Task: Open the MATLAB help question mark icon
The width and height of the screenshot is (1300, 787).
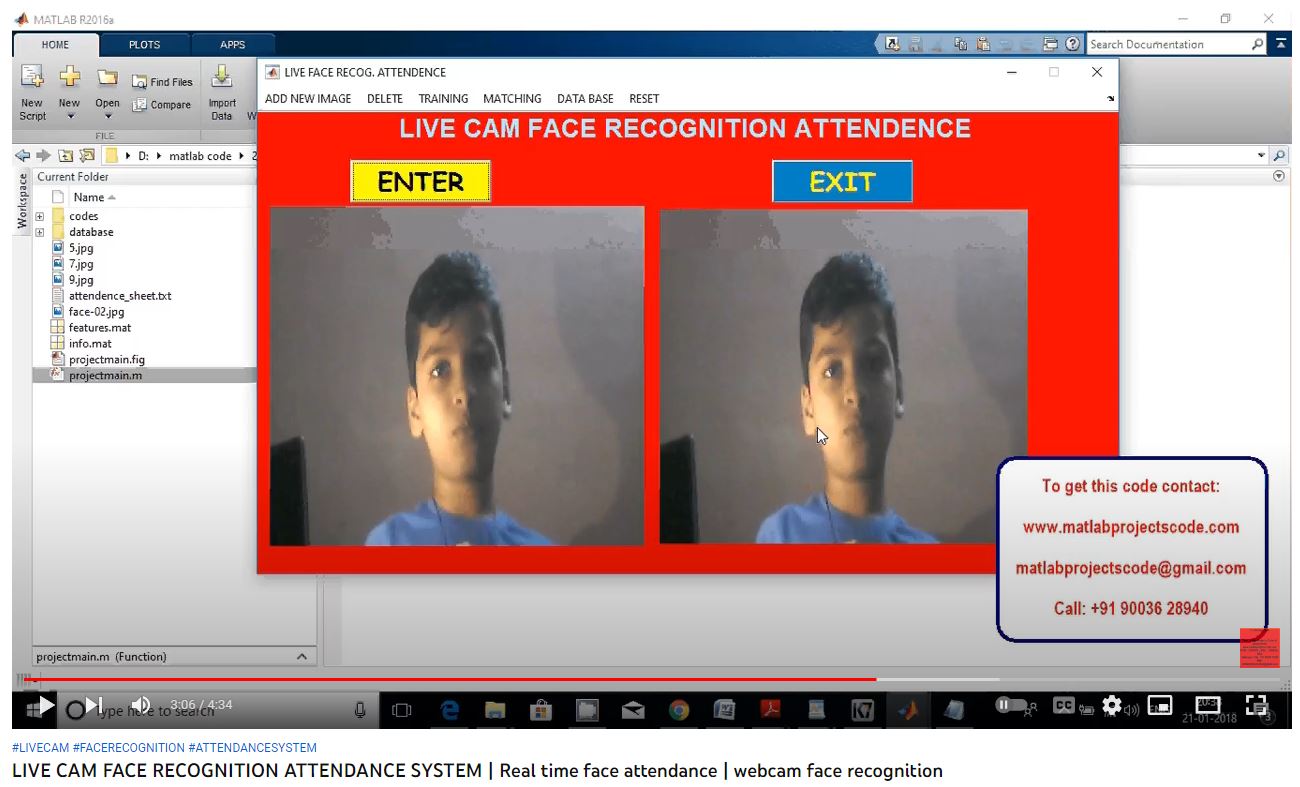Action: click(x=1072, y=44)
